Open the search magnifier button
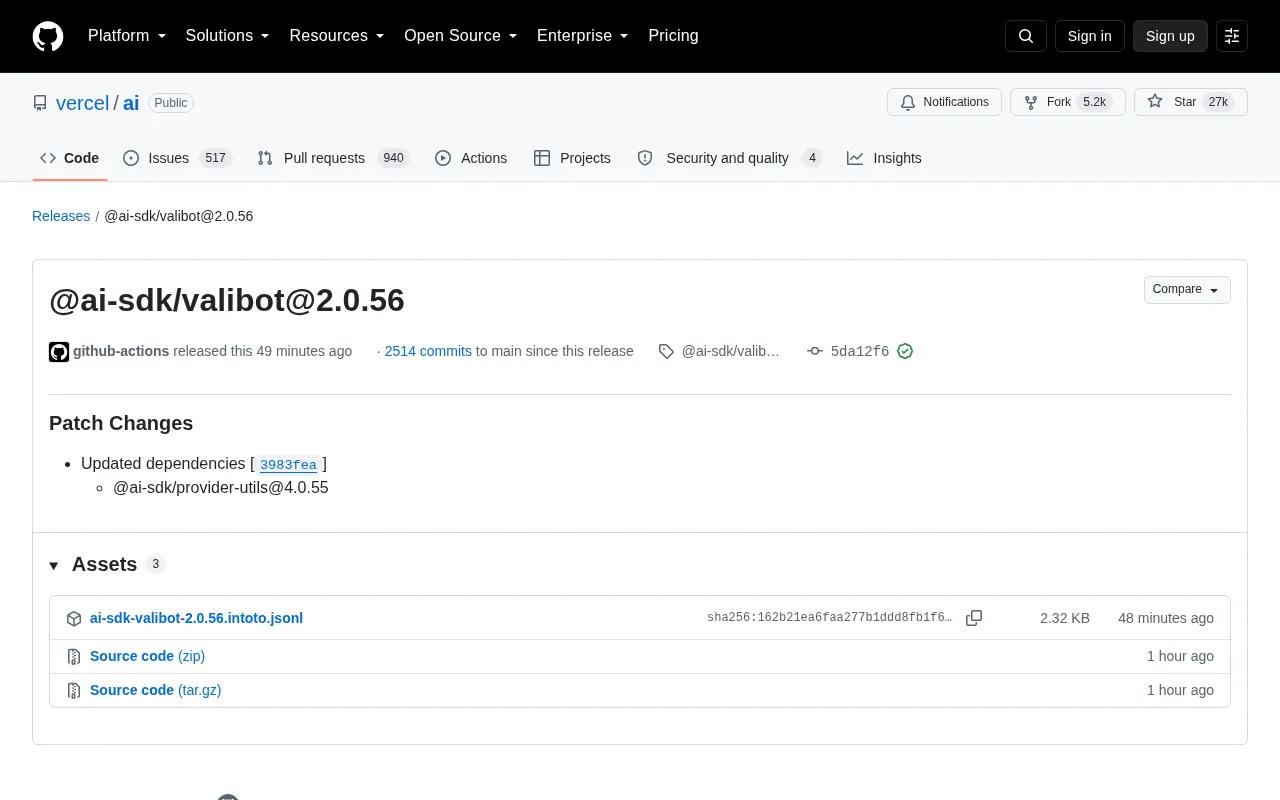This screenshot has height=800, width=1280. click(x=1026, y=36)
